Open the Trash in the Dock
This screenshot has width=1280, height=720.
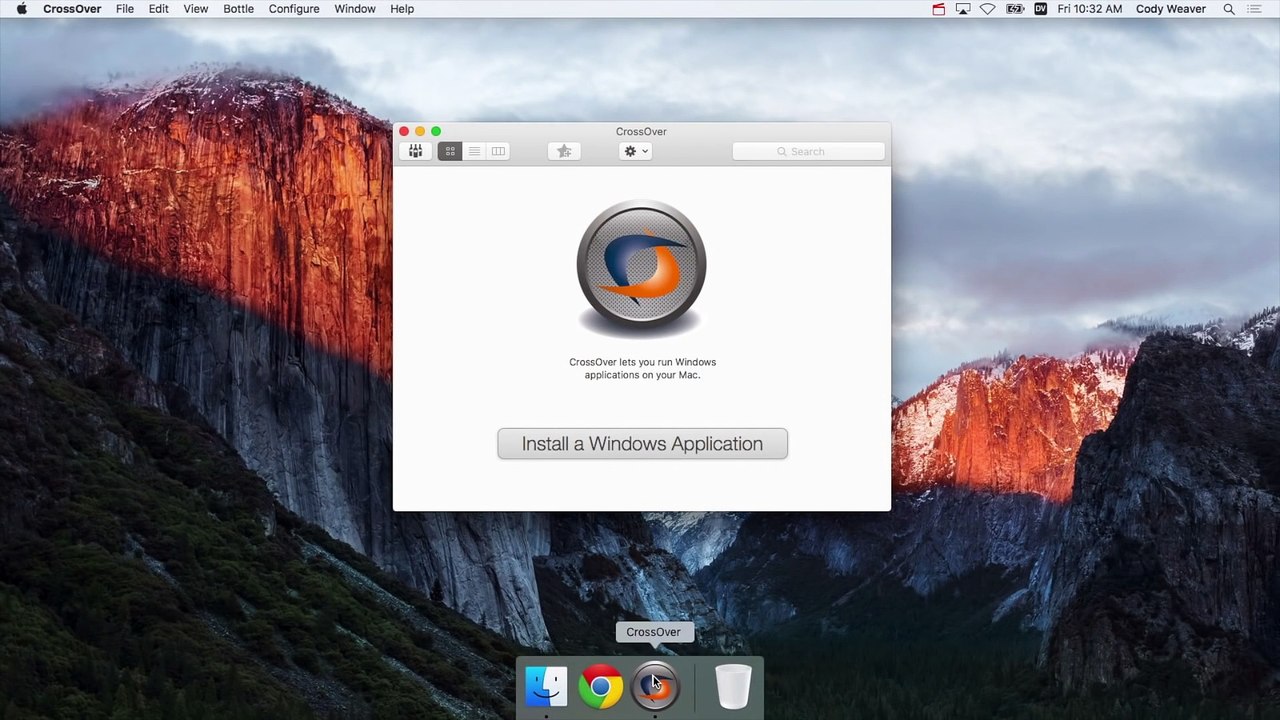733,687
